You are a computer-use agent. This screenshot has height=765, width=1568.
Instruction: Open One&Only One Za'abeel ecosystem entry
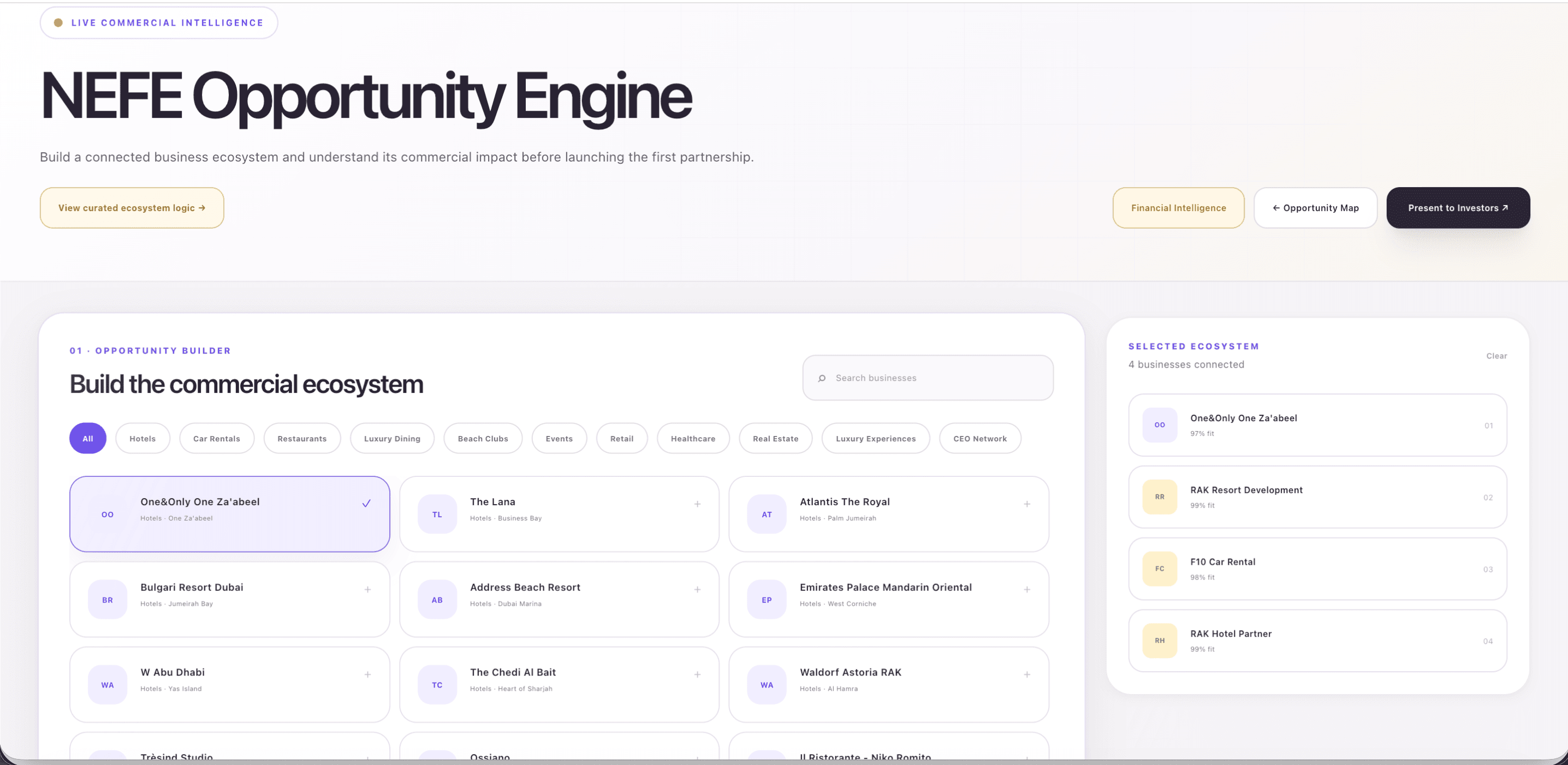[x=1317, y=425]
